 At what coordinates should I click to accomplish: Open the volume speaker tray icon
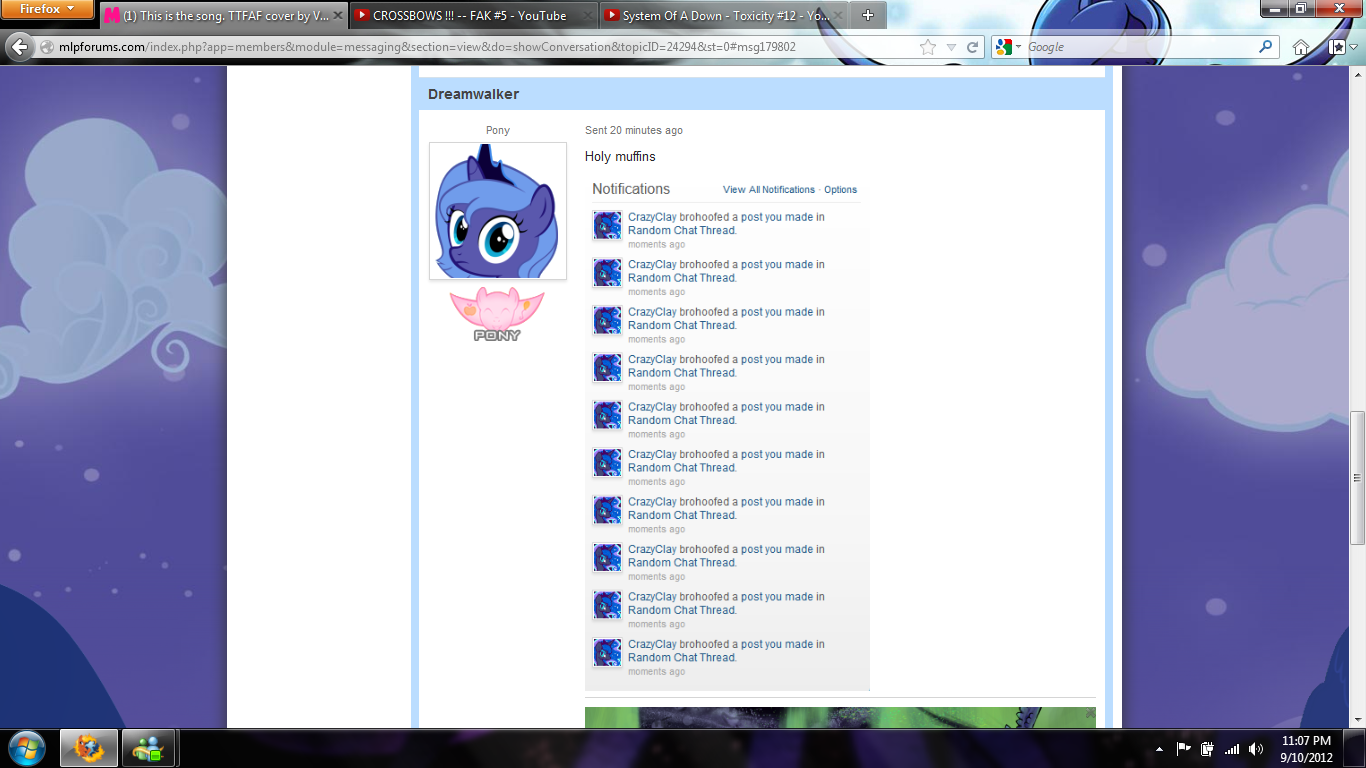click(x=1256, y=749)
